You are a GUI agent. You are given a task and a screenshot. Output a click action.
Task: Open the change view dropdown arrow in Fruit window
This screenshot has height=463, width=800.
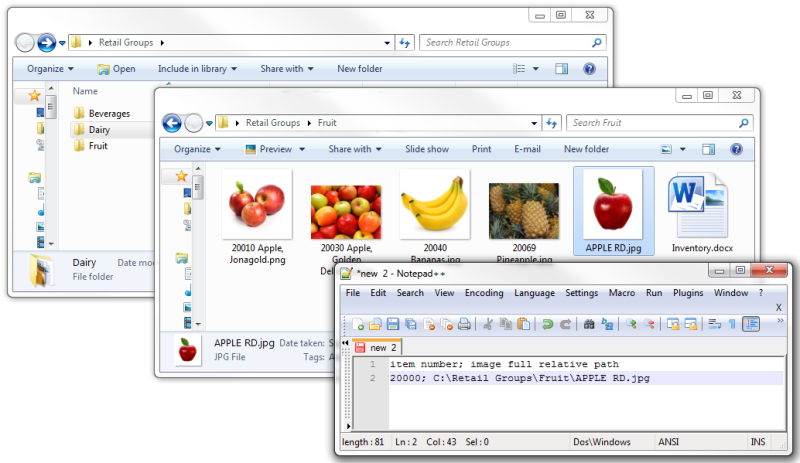[x=683, y=149]
